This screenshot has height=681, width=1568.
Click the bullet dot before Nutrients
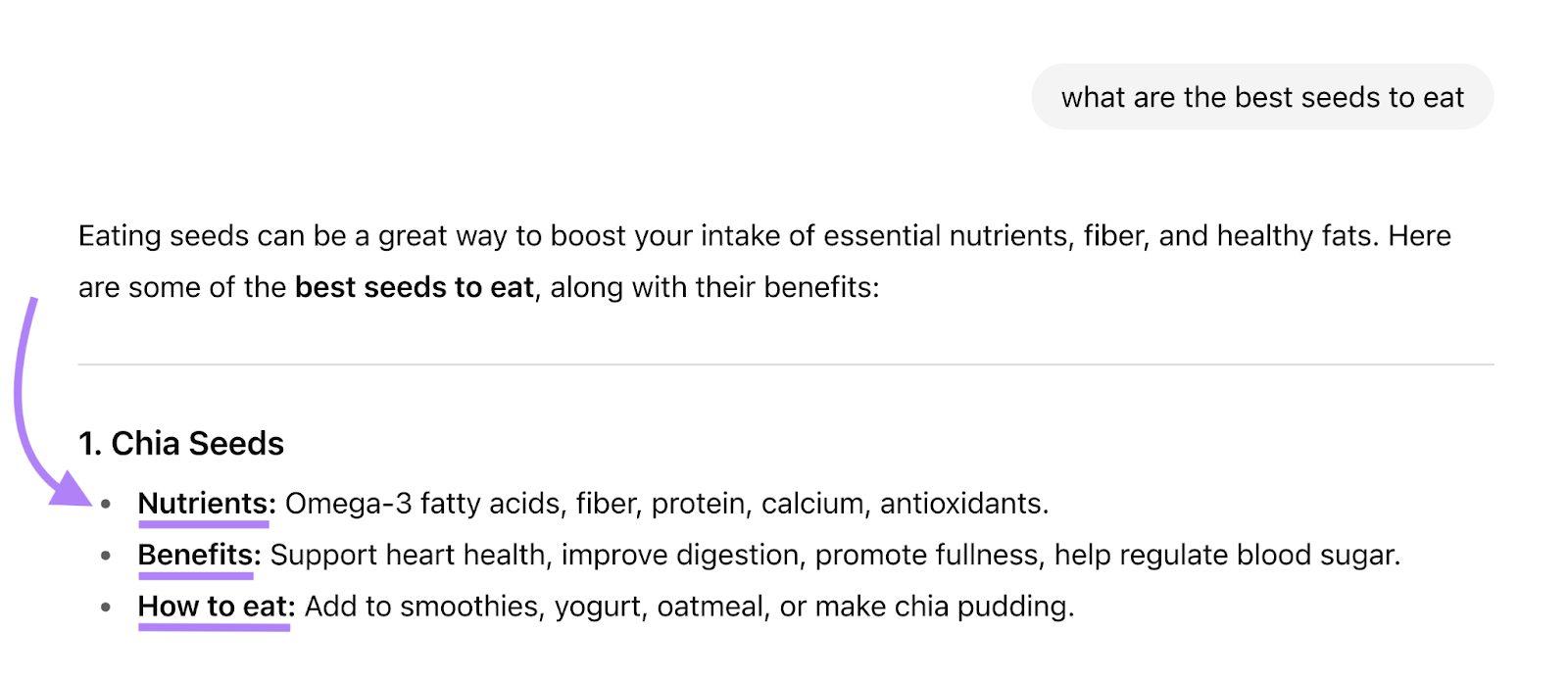(106, 504)
